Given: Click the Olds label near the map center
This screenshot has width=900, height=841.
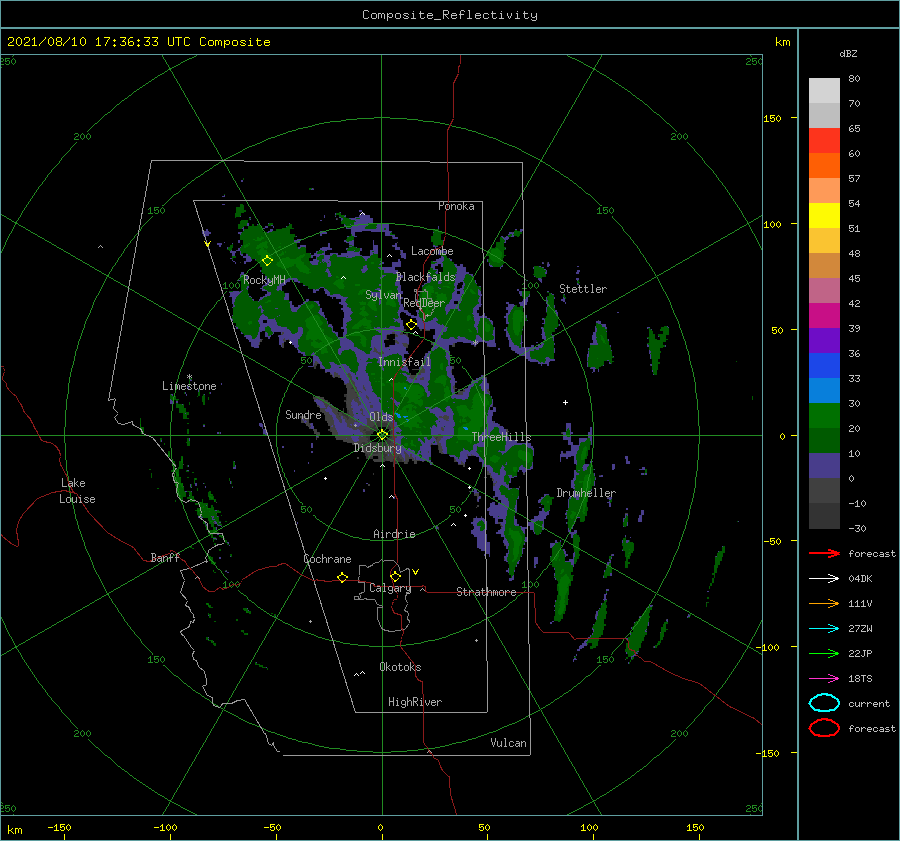Looking at the screenshot, I should tap(381, 417).
